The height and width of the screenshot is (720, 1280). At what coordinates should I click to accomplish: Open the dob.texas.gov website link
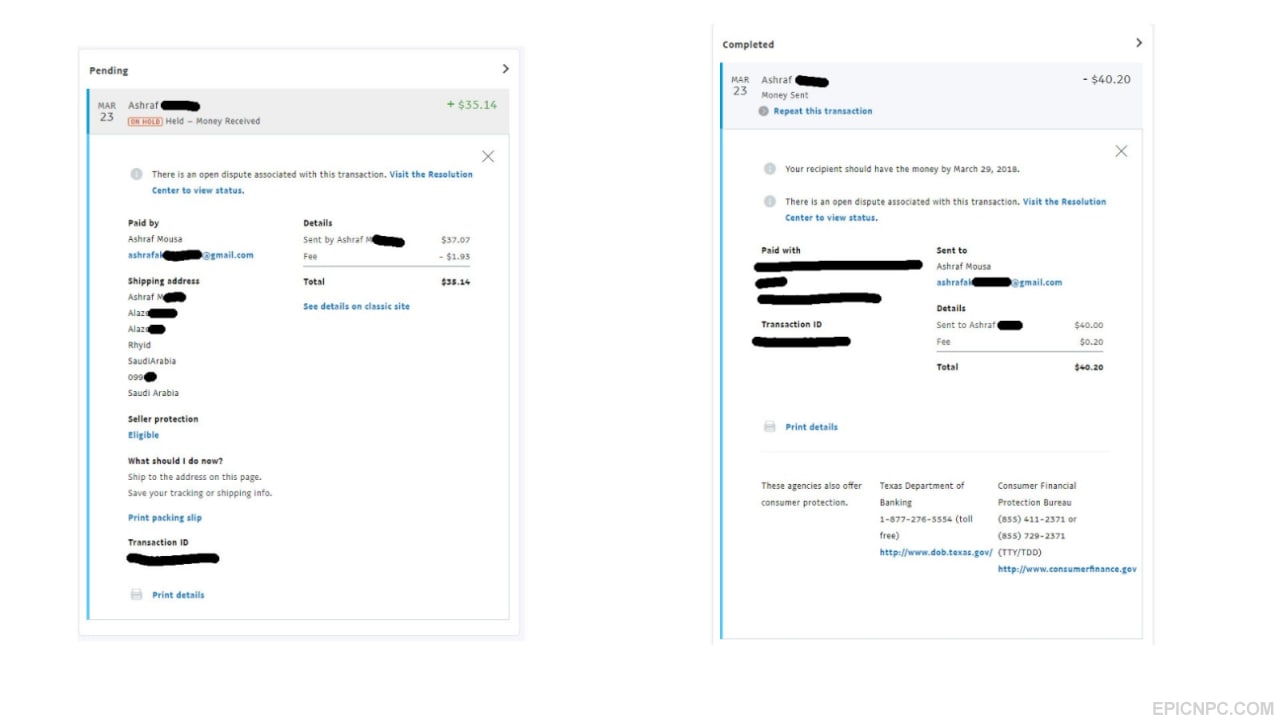(x=936, y=553)
